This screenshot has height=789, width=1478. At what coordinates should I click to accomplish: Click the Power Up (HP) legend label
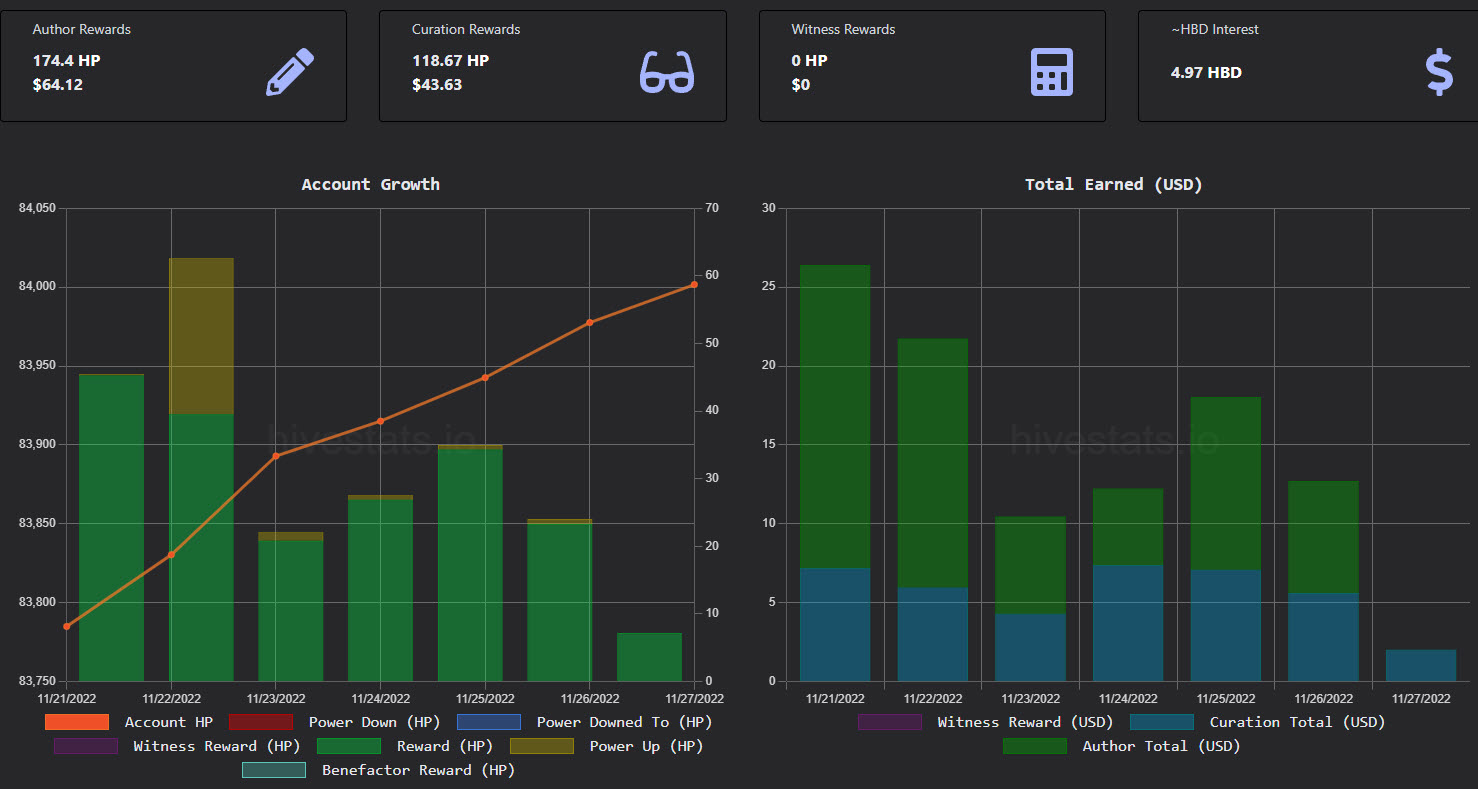click(646, 746)
